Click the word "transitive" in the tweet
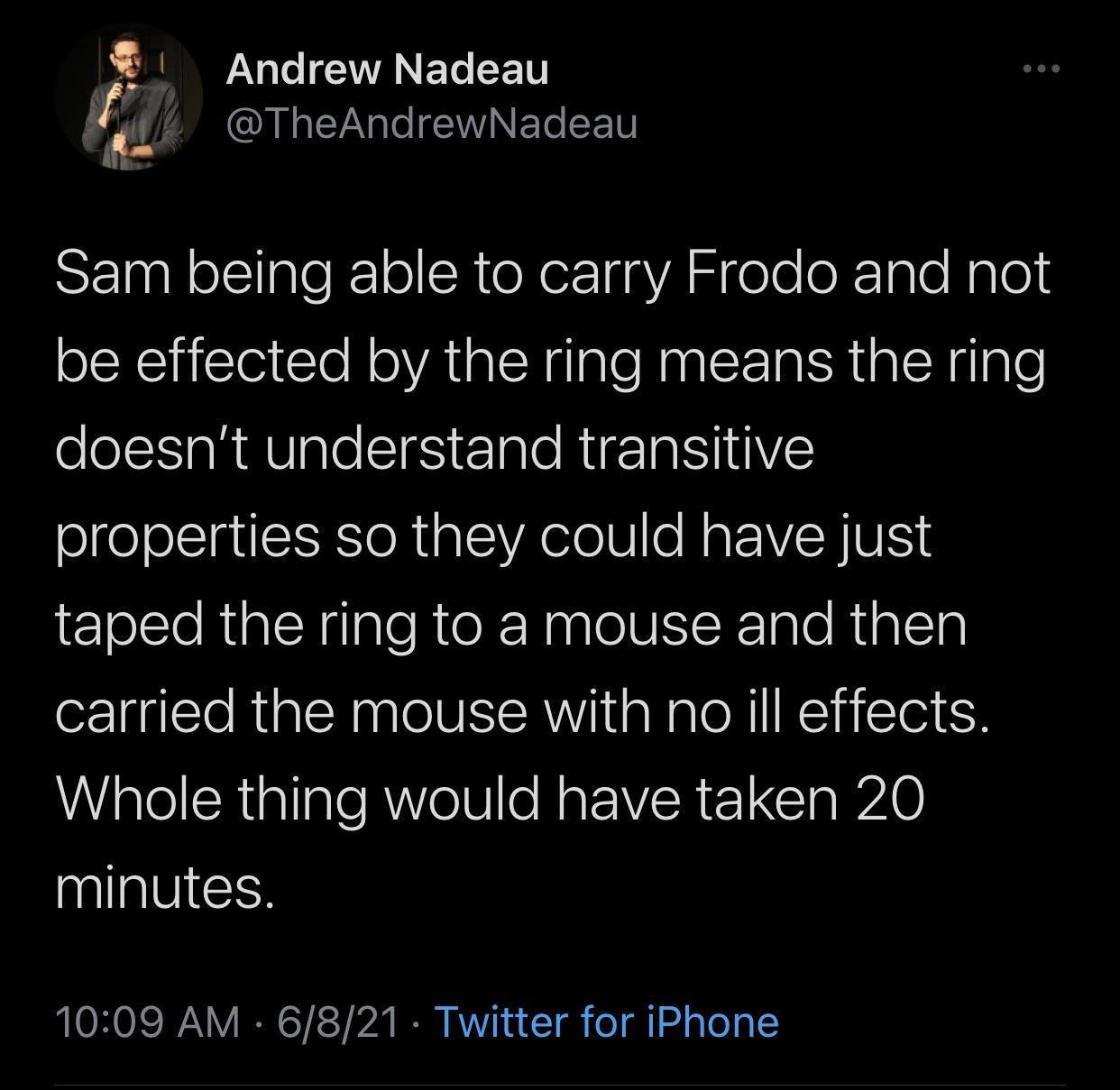 (x=695, y=449)
